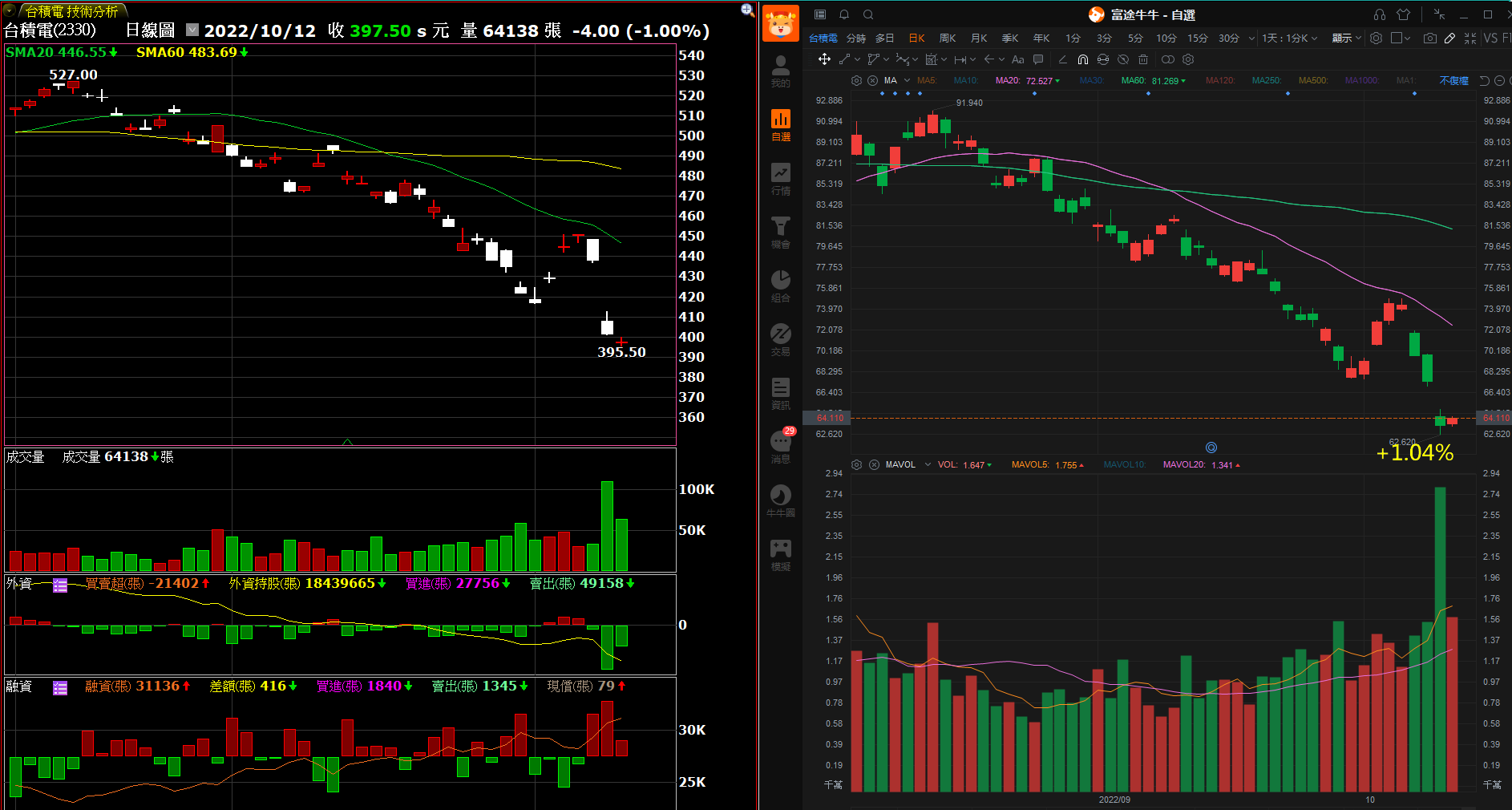The image size is (1512, 810).
Task: Toggle the pencil drawing toolbar icon
Action: [1449, 38]
